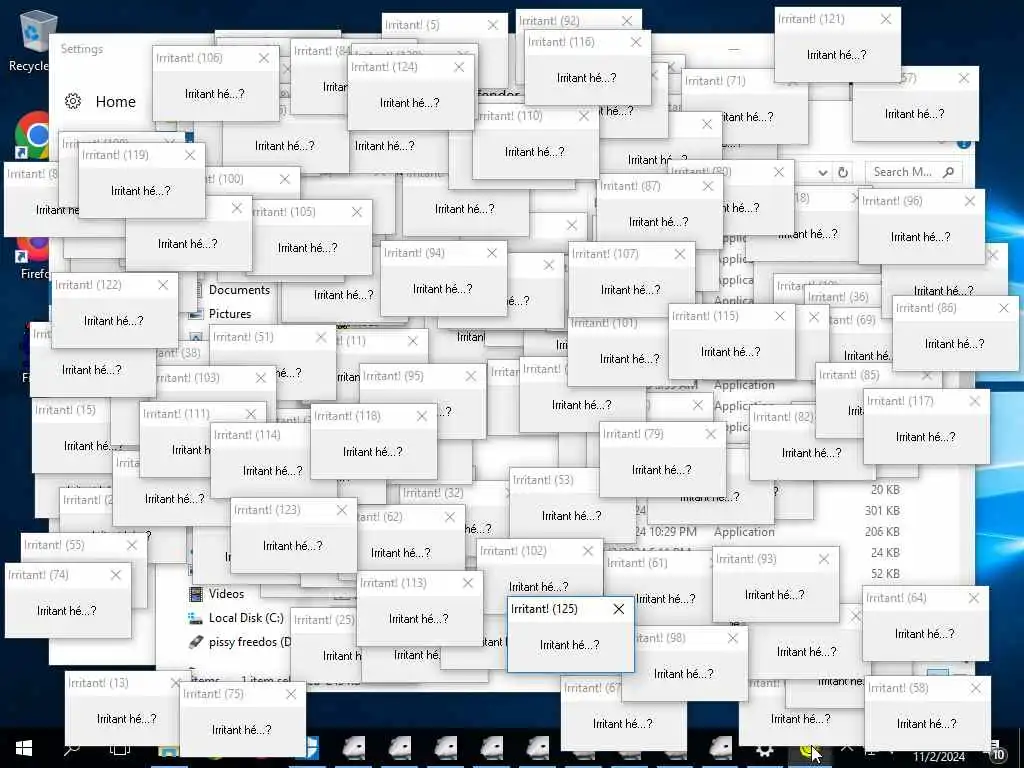This screenshot has width=1024, height=768.
Task: Close the Irritant! (124) dialog
Action: 459,67
